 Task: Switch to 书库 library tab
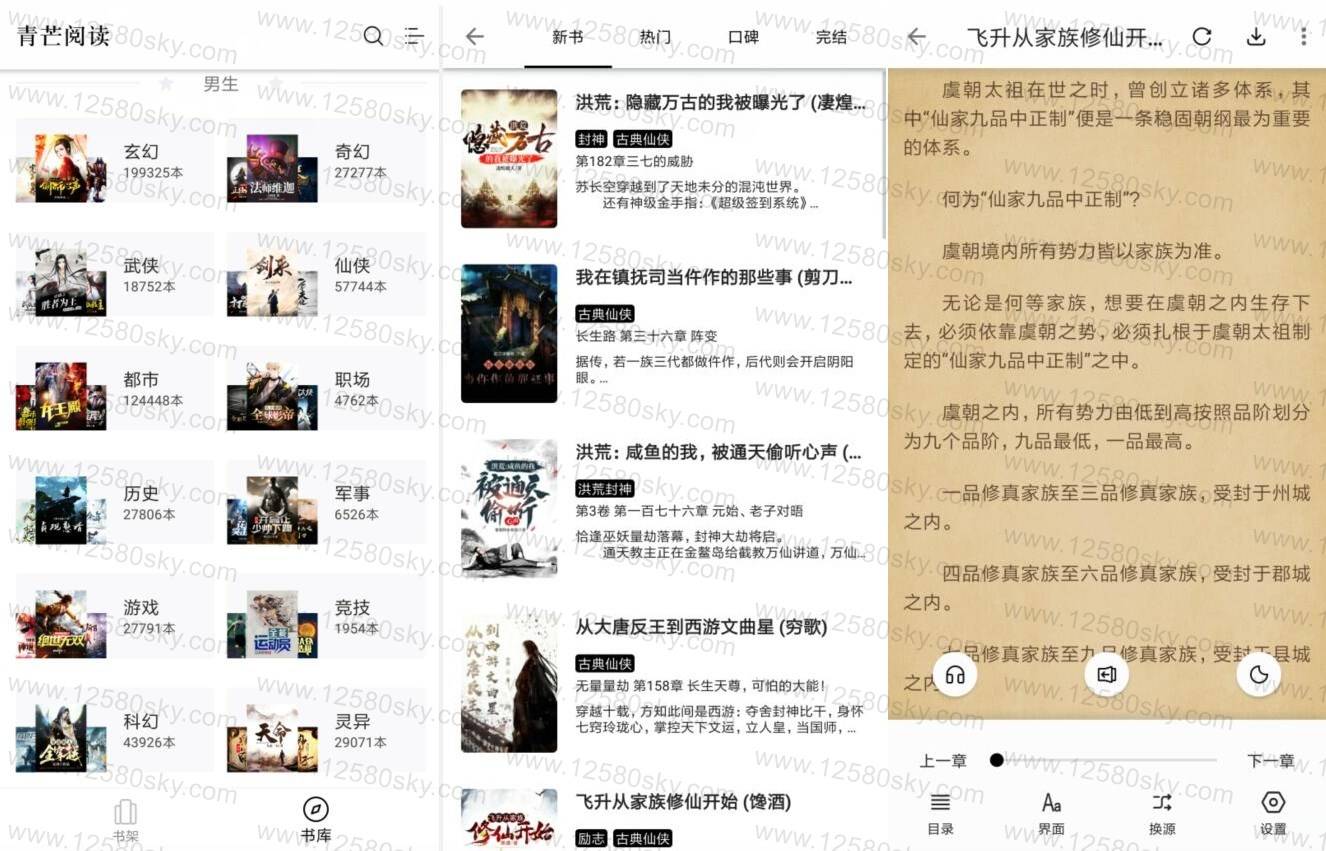316,821
